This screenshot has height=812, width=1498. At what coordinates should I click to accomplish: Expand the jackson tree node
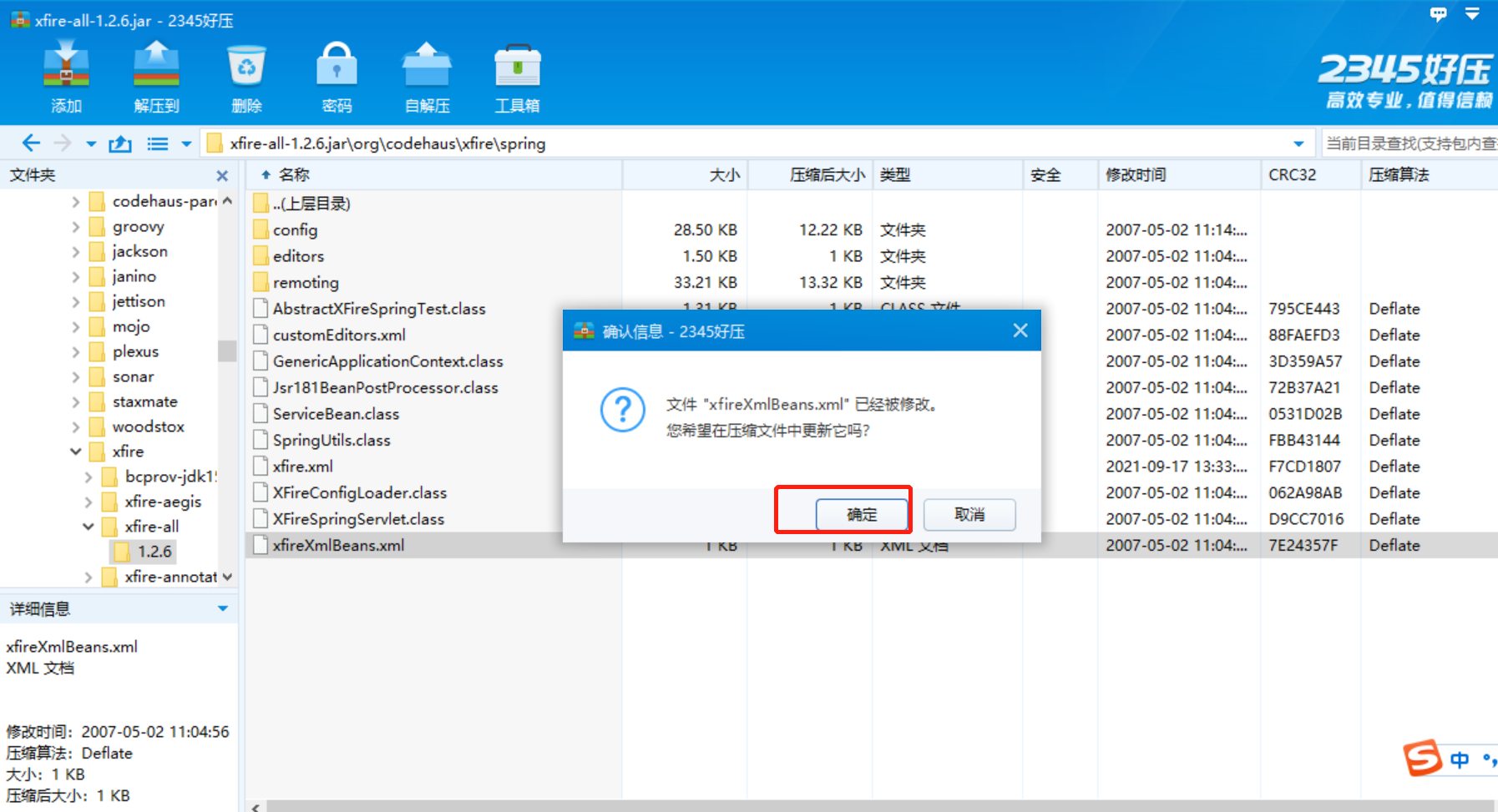pyautogui.click(x=75, y=252)
